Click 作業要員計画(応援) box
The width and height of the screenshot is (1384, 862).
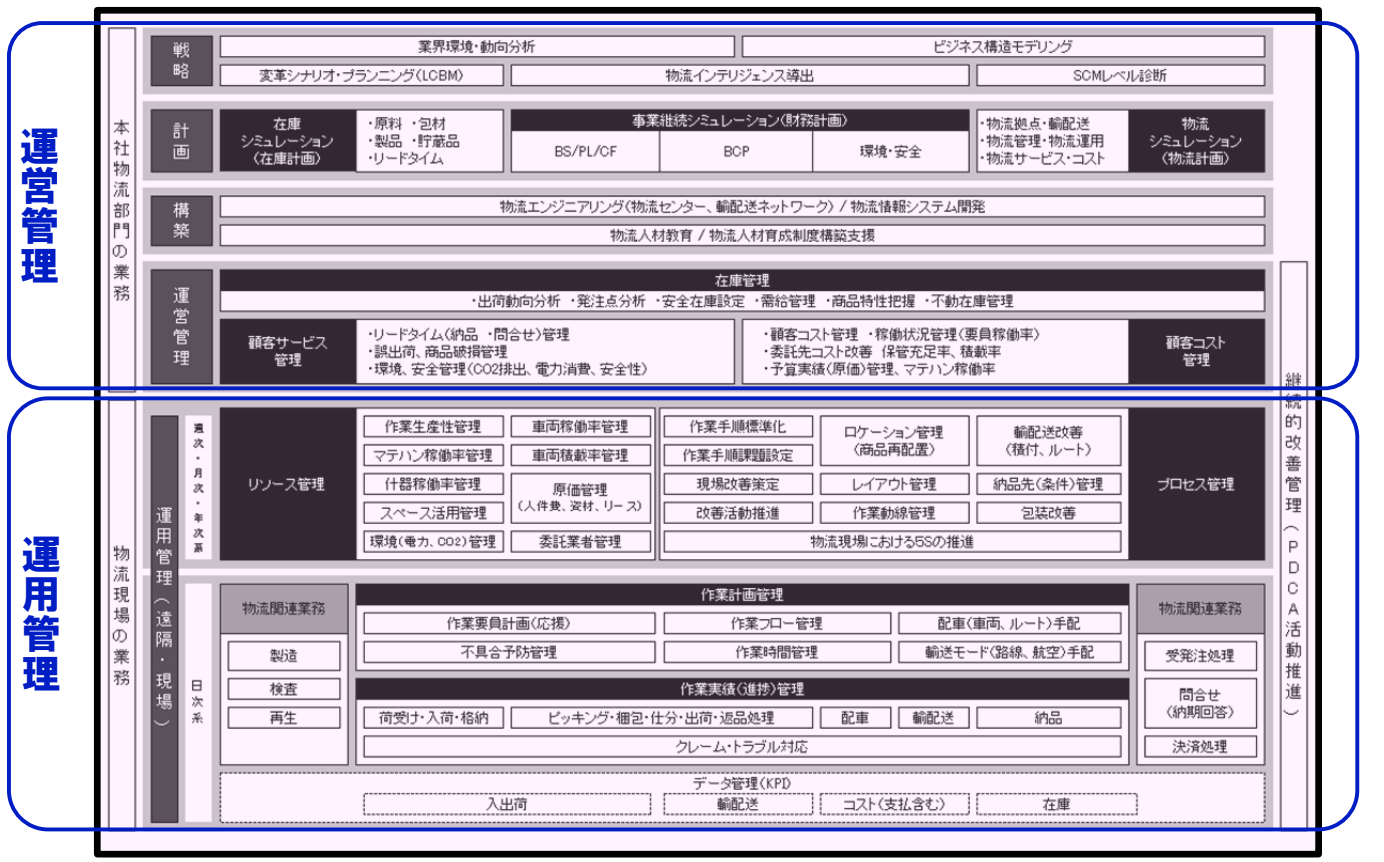508,623
